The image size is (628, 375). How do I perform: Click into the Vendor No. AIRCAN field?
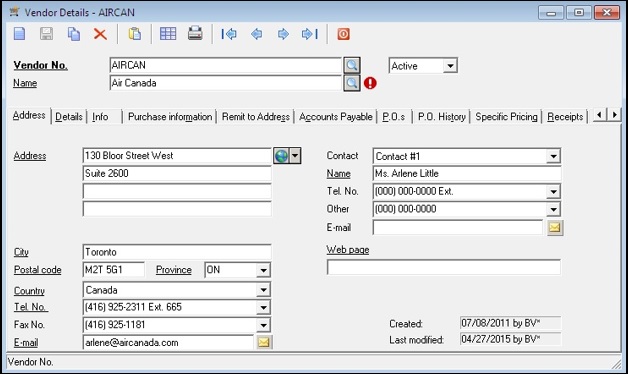point(225,65)
